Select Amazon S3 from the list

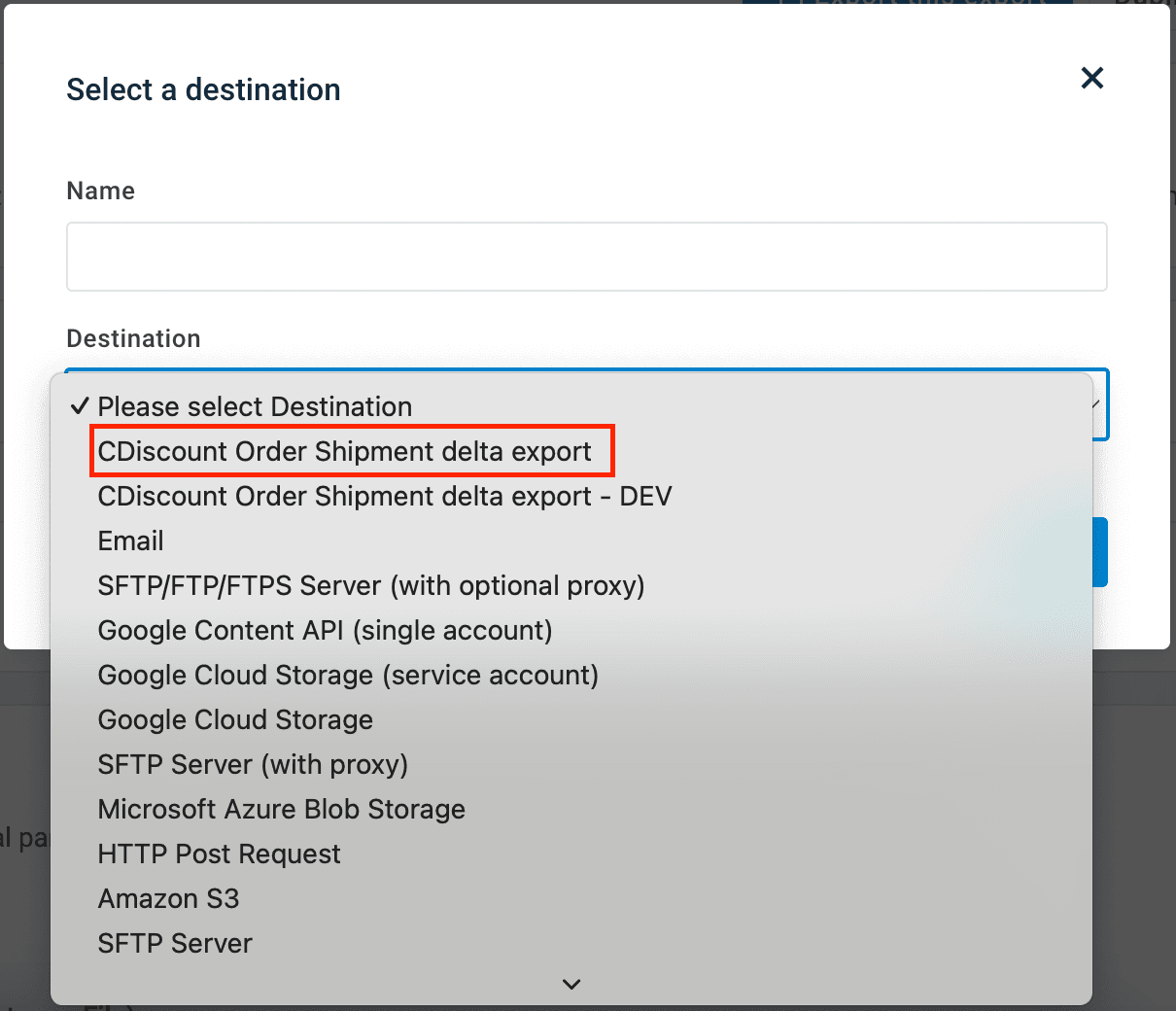(168, 899)
